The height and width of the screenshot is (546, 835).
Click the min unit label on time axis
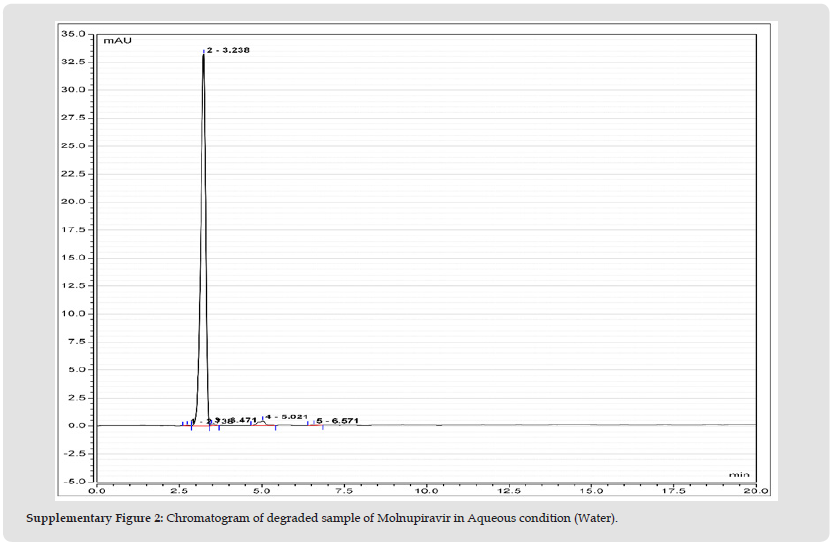[738, 473]
